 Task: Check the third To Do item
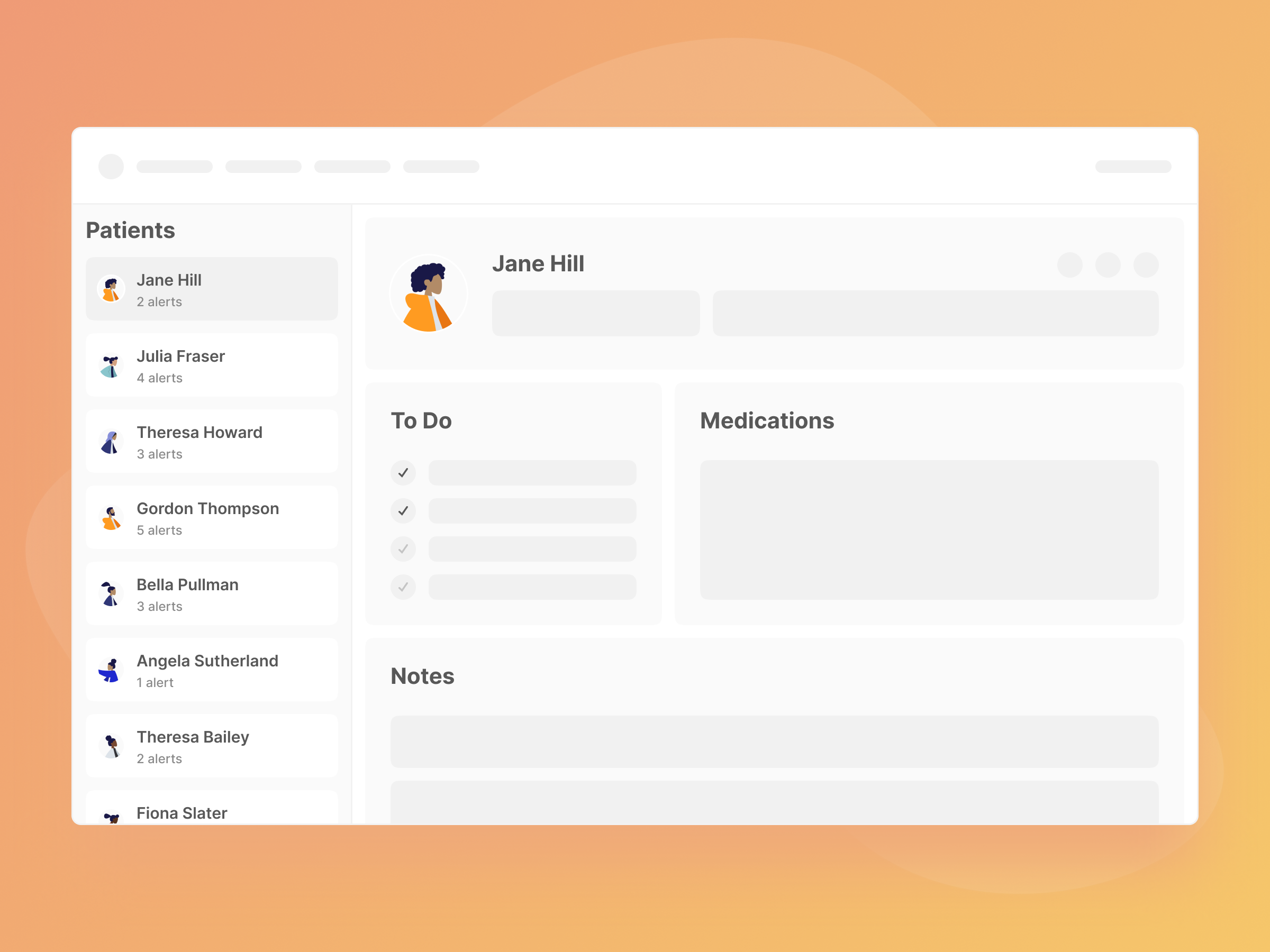pyautogui.click(x=403, y=549)
